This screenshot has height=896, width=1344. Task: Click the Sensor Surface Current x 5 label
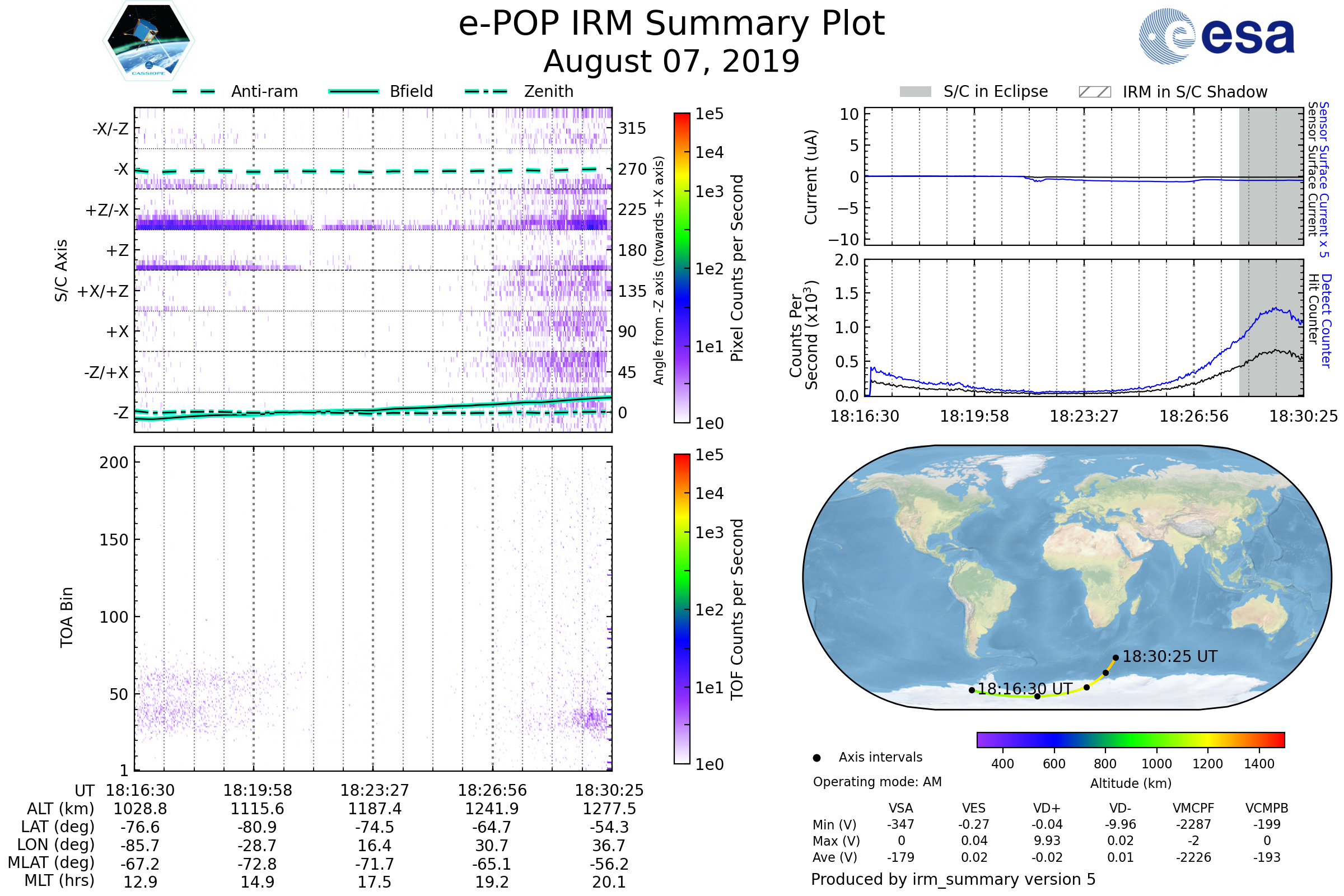click(1324, 179)
